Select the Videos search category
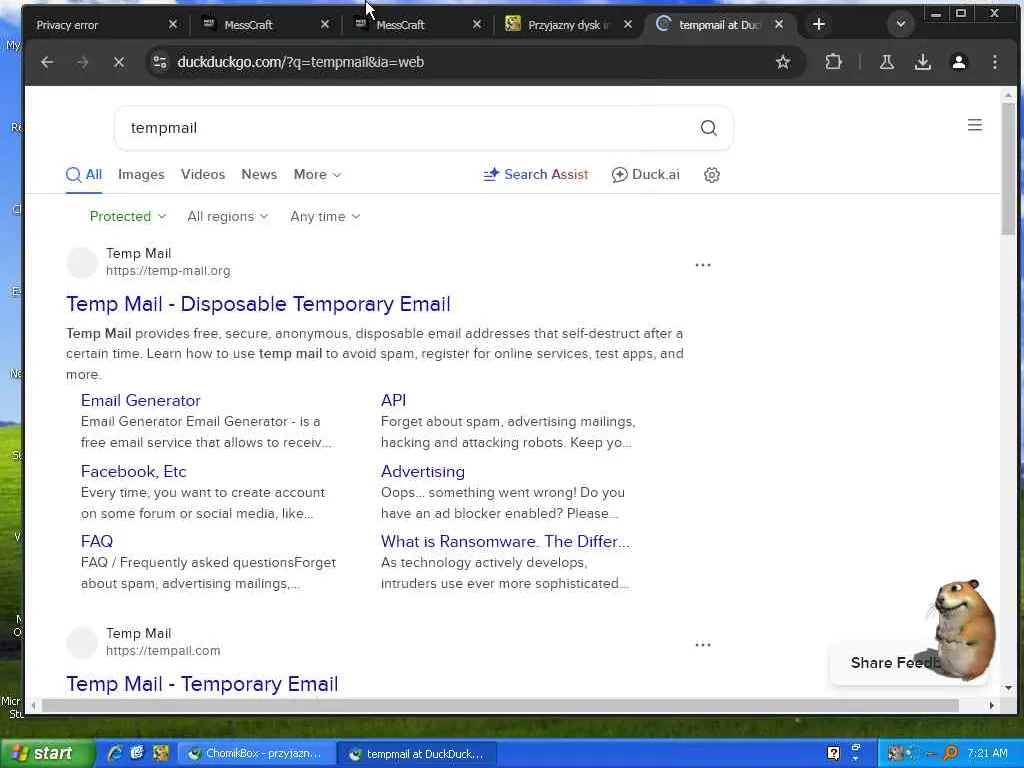Screen dimensions: 1024x768 (202, 174)
